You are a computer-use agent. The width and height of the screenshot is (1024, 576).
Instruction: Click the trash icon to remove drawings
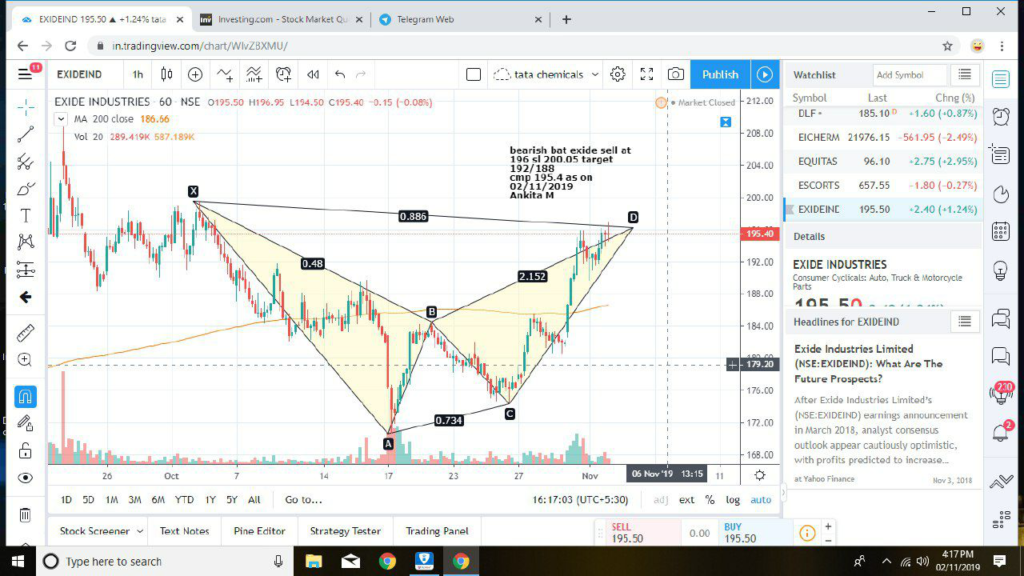(25, 515)
